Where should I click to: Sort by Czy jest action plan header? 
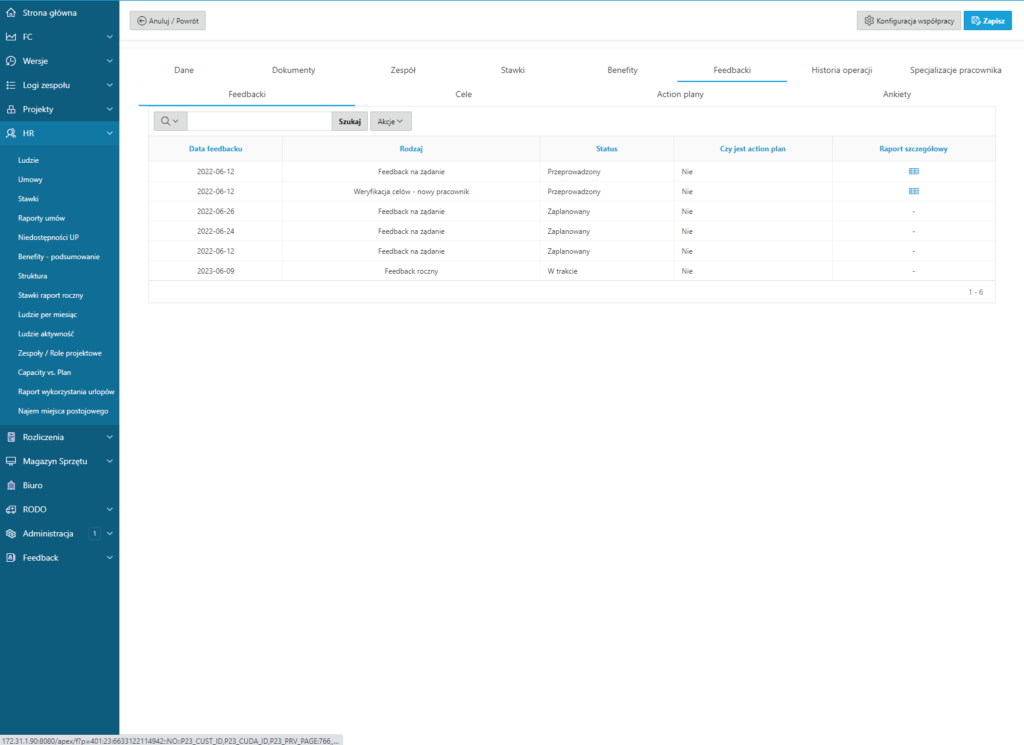click(x=752, y=149)
